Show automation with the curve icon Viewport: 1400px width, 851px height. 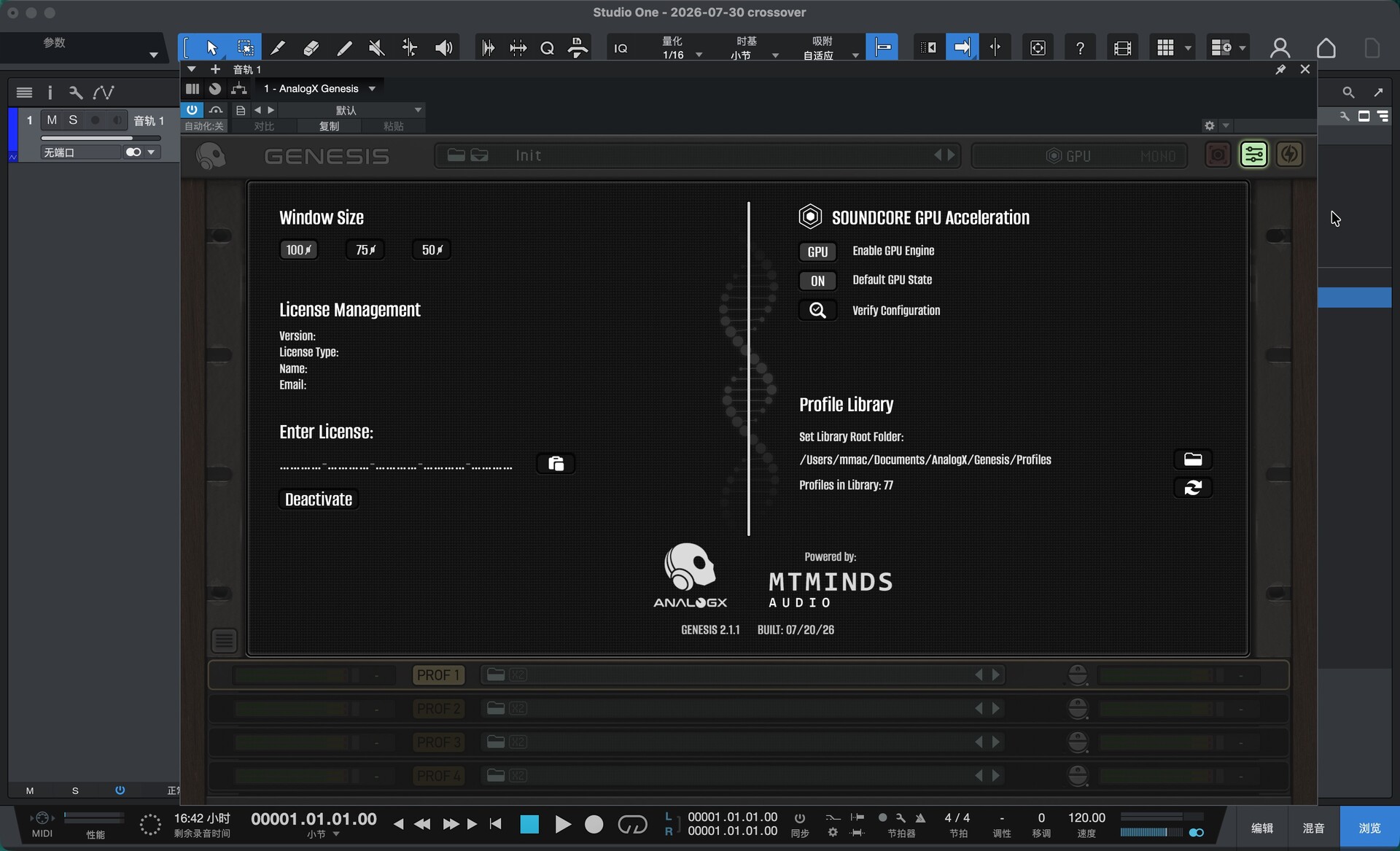point(104,93)
